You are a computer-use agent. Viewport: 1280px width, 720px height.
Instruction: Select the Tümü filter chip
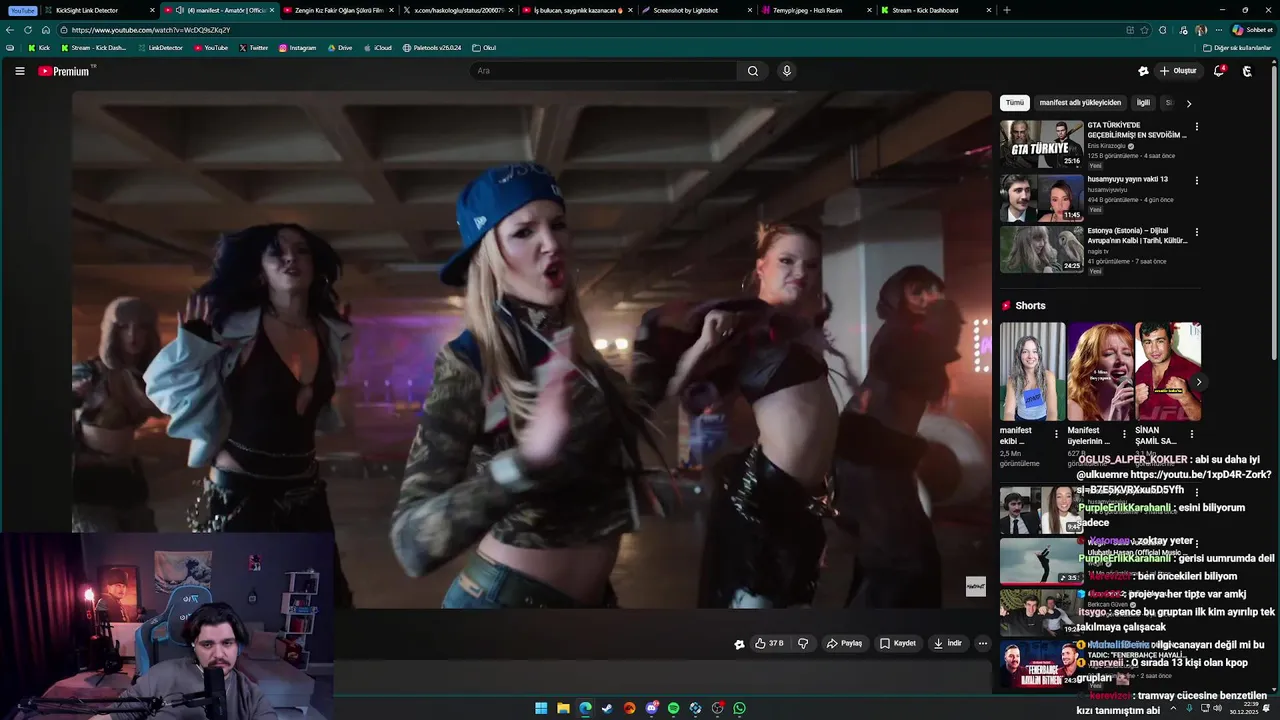(1015, 103)
